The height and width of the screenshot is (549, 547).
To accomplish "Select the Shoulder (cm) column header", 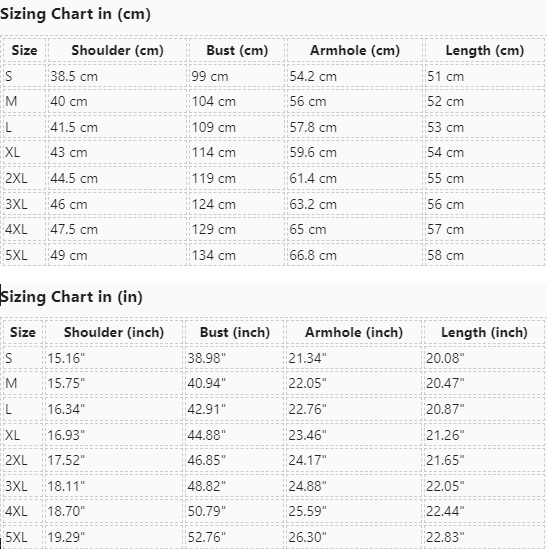I will [x=117, y=50].
